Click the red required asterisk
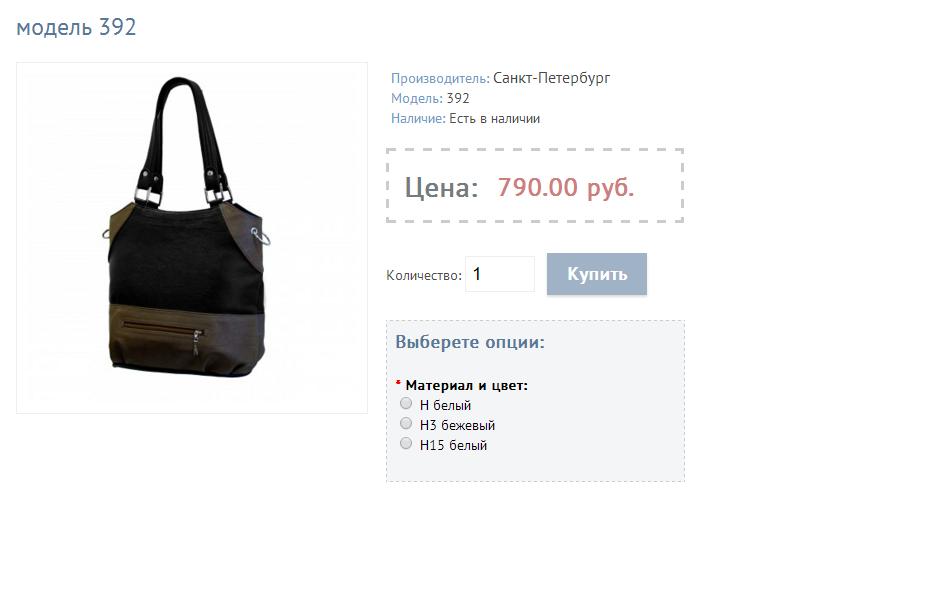 point(398,383)
